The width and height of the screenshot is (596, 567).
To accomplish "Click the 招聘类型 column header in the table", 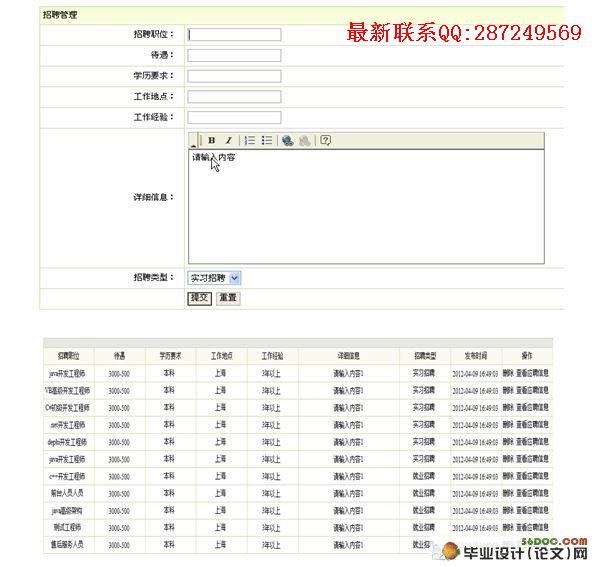I will pyautogui.click(x=425, y=356).
